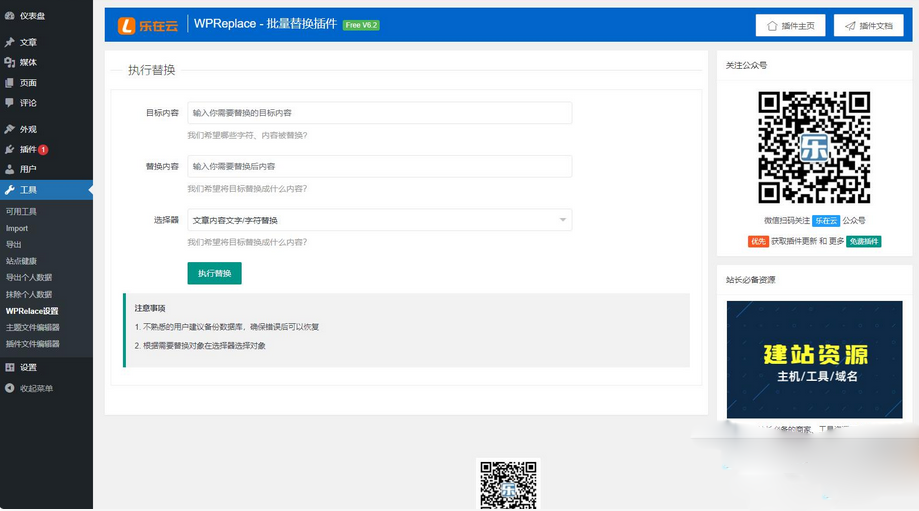
Task: Open WPRelace设置 submenu item
Action: click(x=32, y=311)
